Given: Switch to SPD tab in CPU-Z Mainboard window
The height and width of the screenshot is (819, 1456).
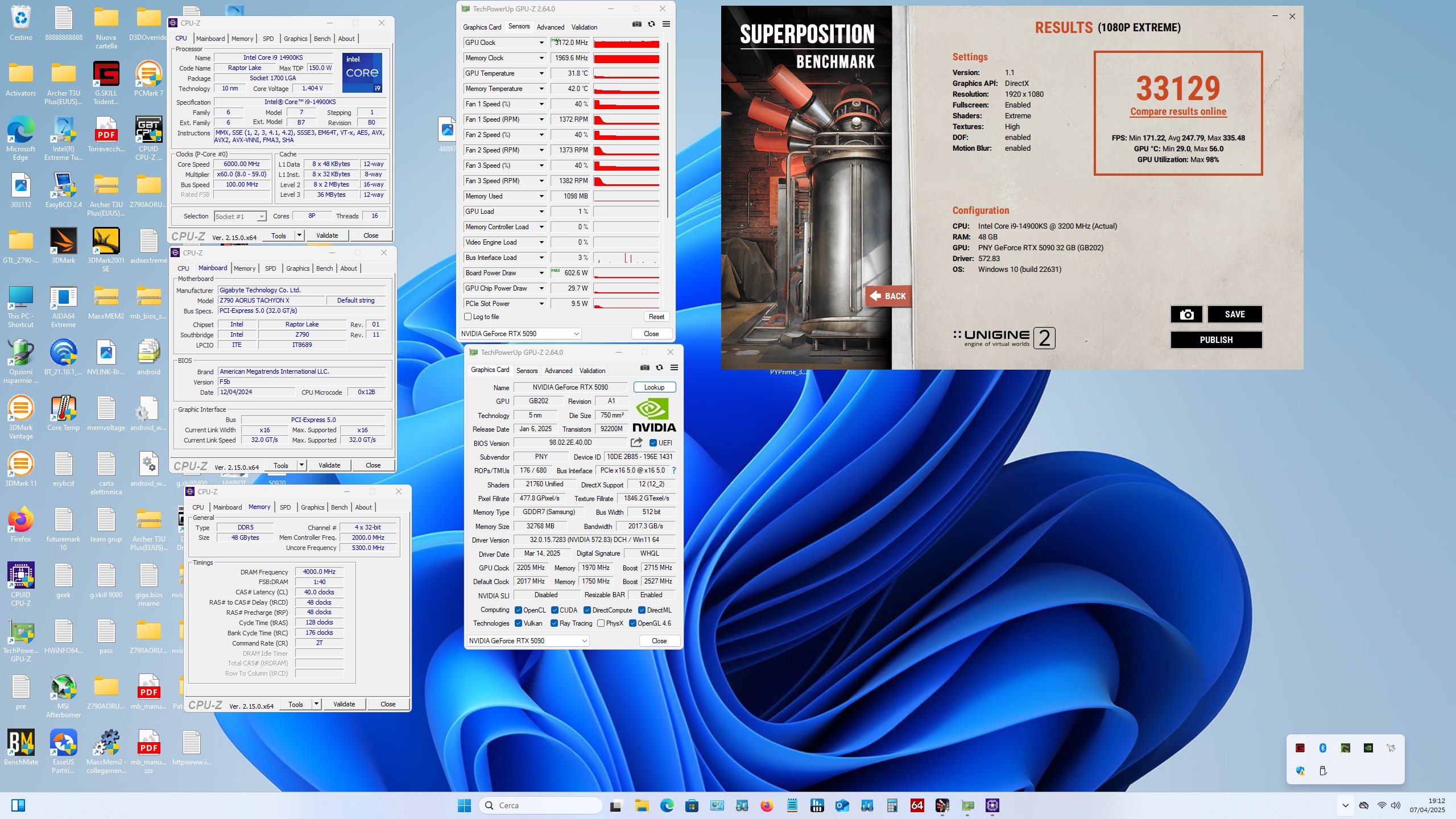Looking at the screenshot, I should pyautogui.click(x=271, y=268).
